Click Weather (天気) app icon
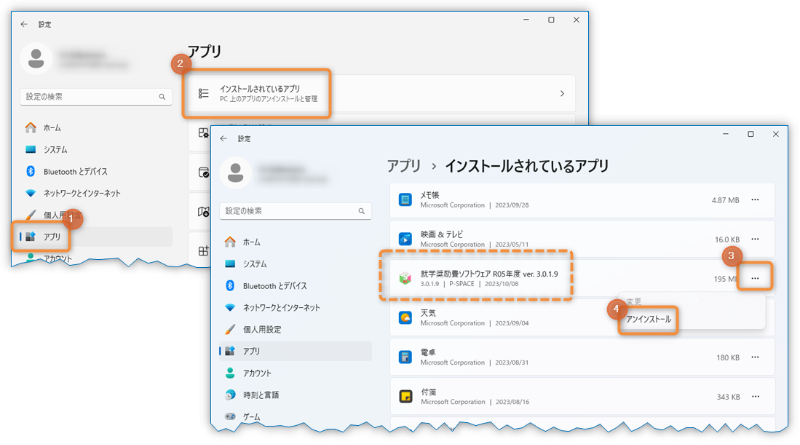 405,318
